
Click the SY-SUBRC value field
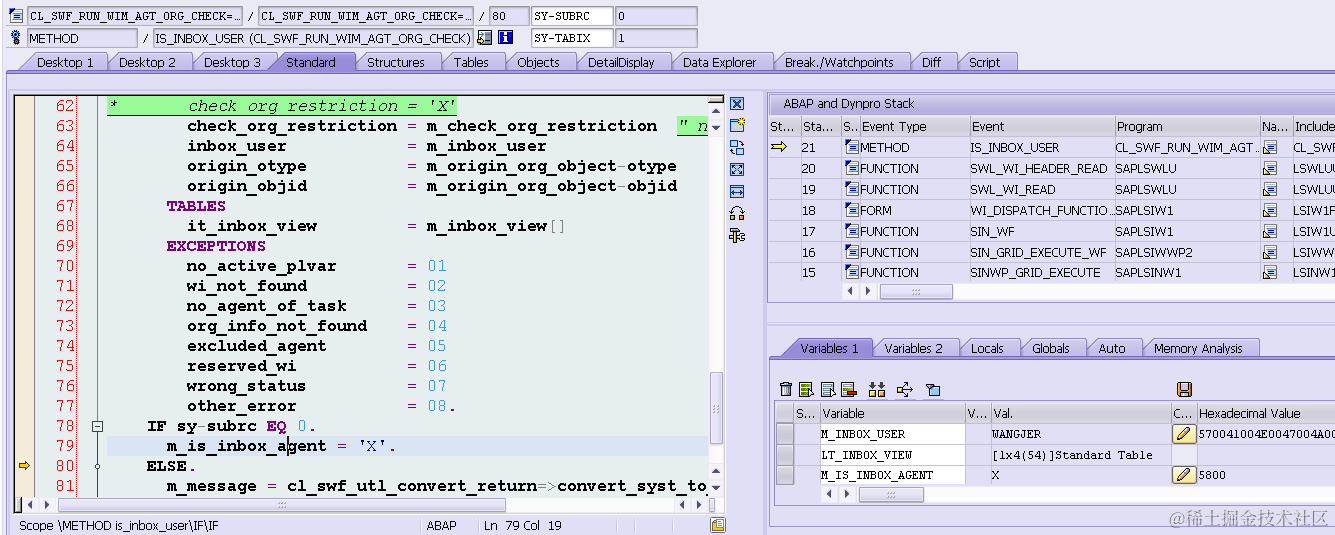(656, 16)
